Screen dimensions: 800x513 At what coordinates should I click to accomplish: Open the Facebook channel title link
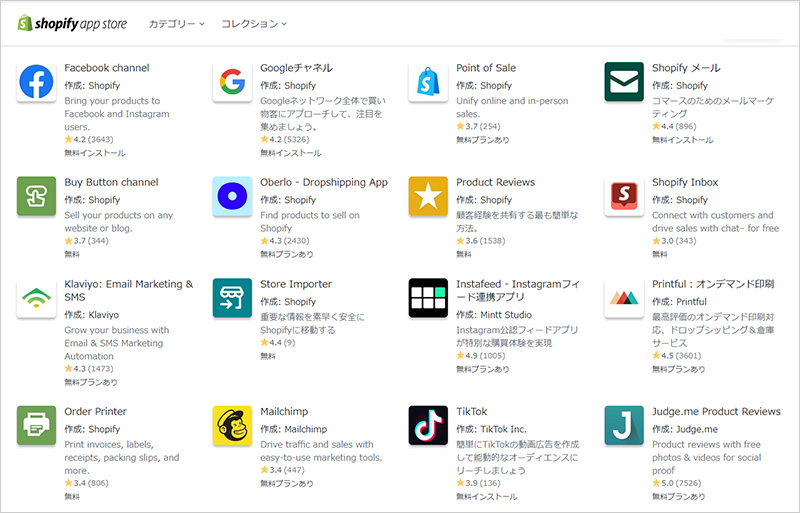pyautogui.click(x=107, y=68)
